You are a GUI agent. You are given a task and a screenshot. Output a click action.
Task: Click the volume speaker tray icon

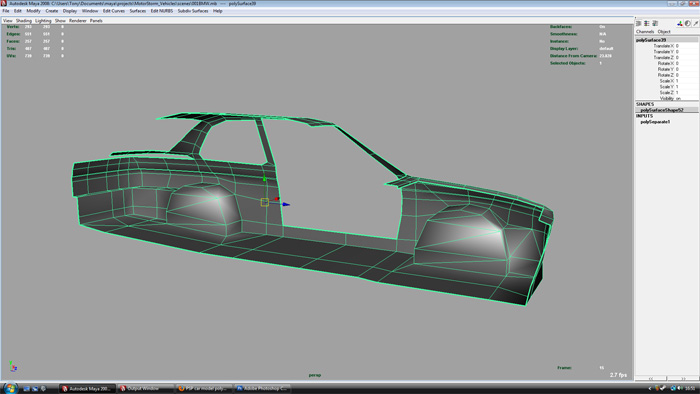pos(679,389)
